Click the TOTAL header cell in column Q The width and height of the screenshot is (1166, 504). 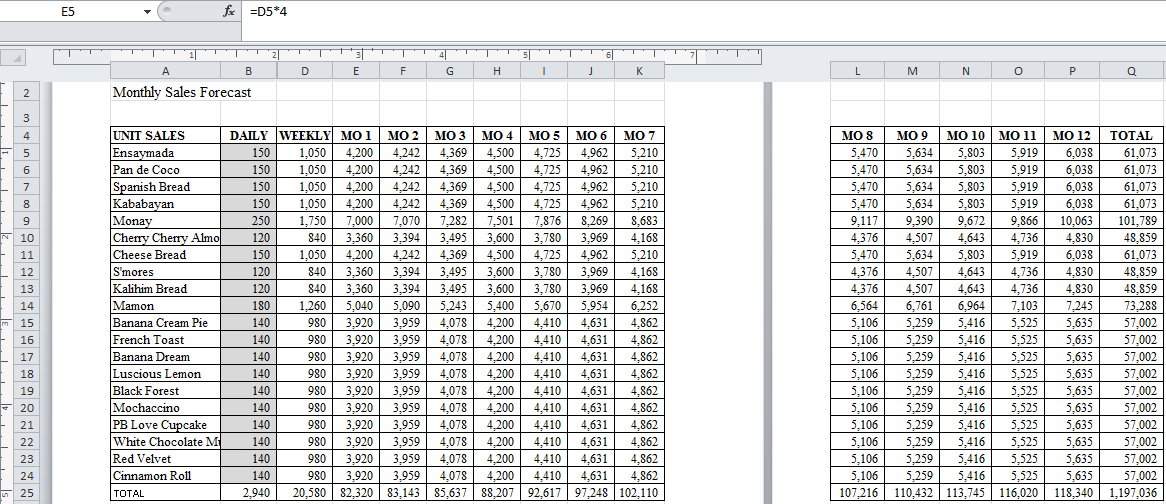1131,136
